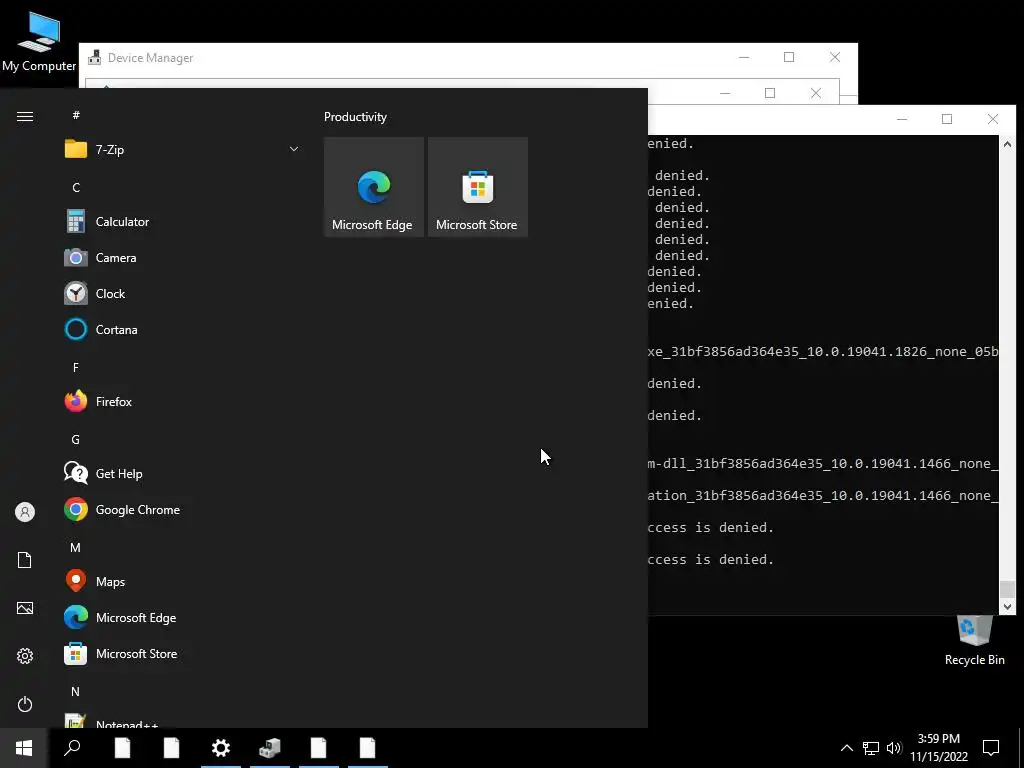Click the M letter group header

coord(76,547)
